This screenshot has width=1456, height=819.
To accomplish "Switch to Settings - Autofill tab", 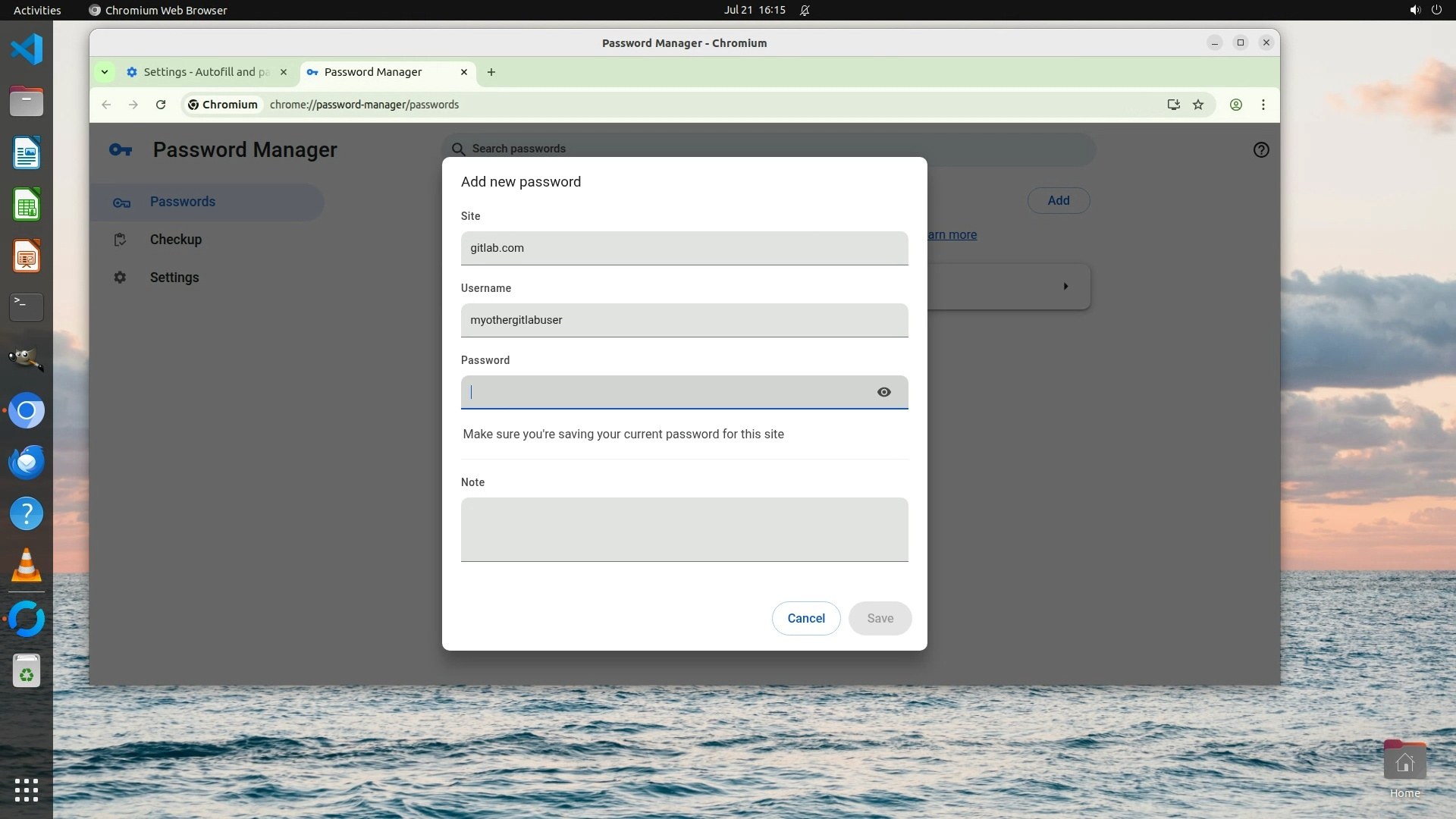I will click(205, 72).
